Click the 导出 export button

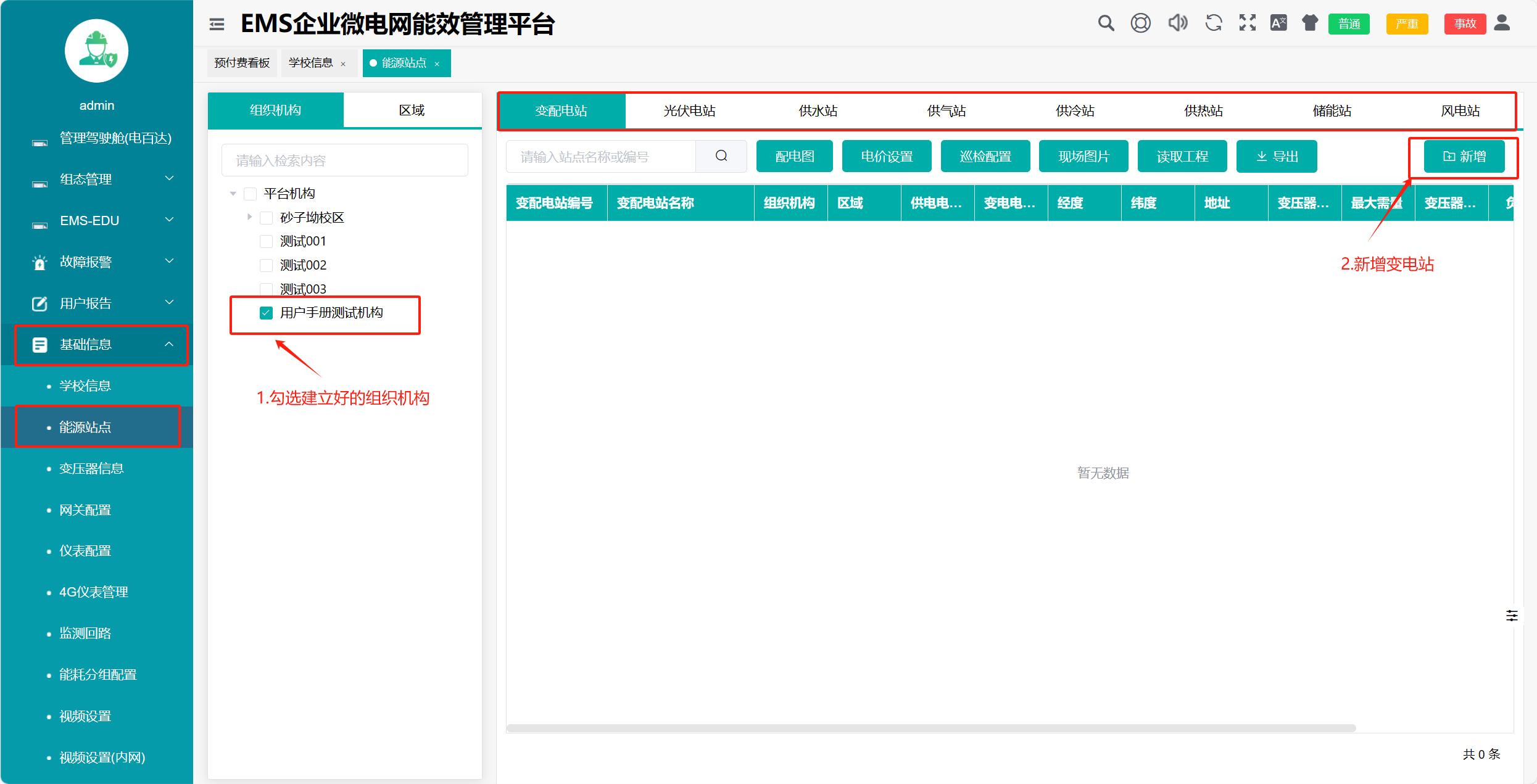click(1277, 157)
